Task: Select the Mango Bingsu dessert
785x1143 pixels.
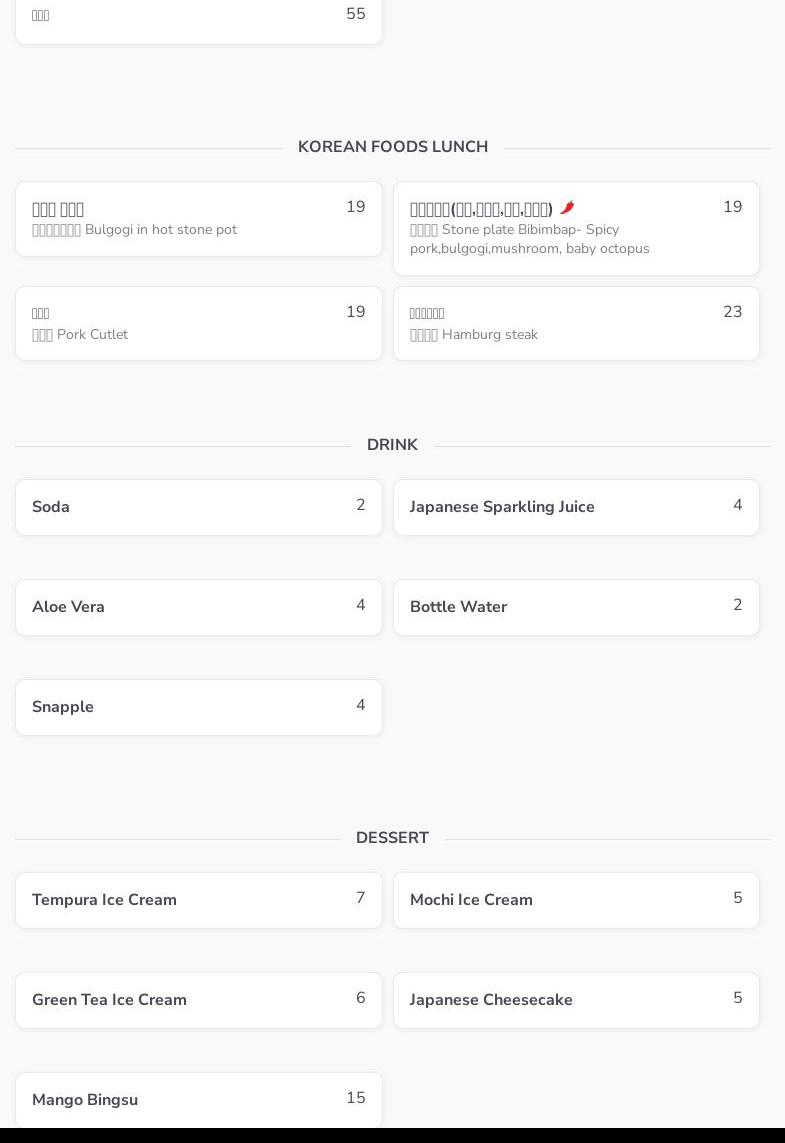Action: 198,1099
